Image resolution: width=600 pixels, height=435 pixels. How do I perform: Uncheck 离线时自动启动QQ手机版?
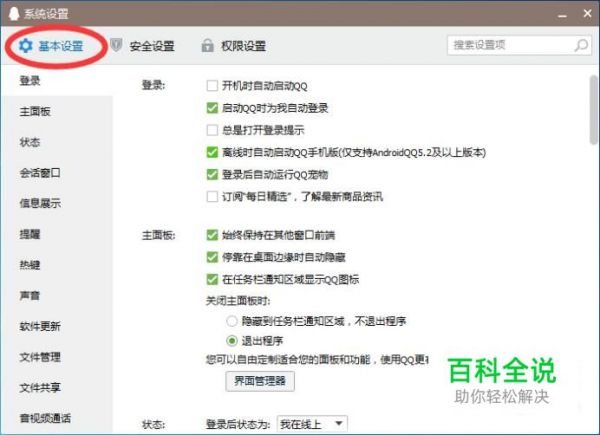[x=212, y=152]
